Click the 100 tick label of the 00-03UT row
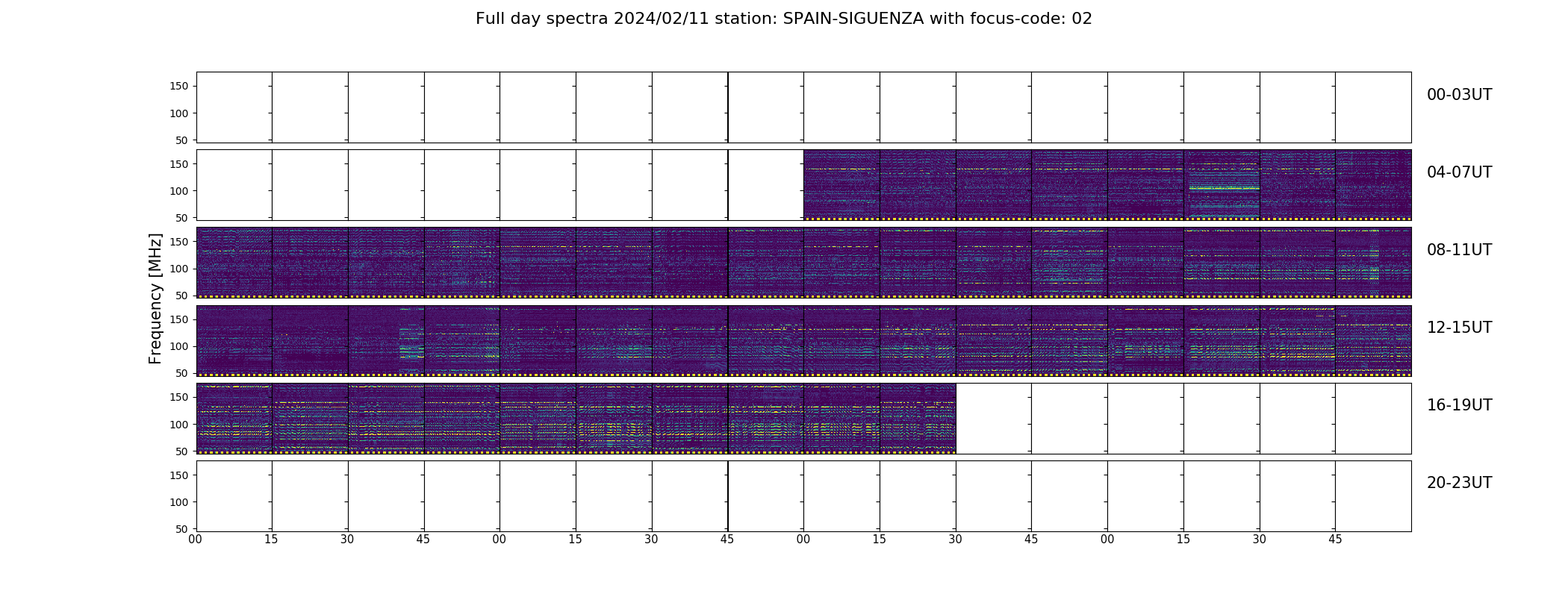The height and width of the screenshot is (597, 1568). click(179, 113)
